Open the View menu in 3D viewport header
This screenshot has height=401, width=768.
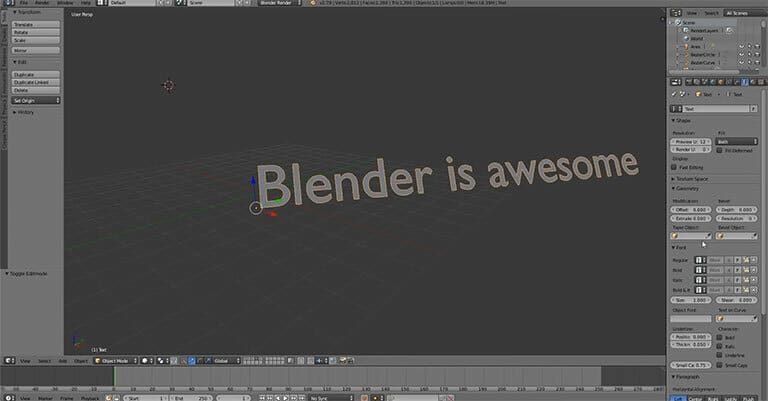(x=25, y=361)
